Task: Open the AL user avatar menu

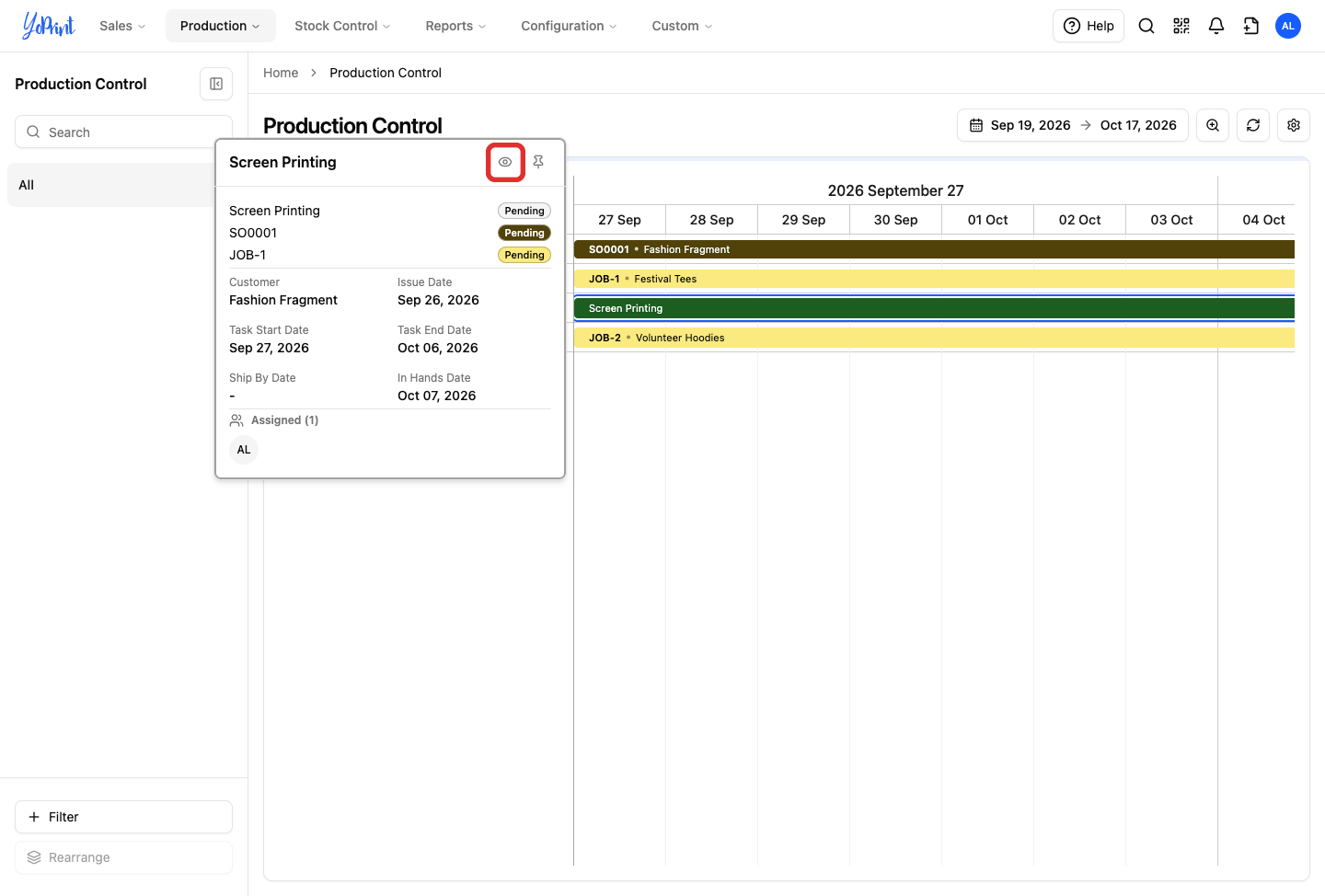Action: [x=1288, y=26]
